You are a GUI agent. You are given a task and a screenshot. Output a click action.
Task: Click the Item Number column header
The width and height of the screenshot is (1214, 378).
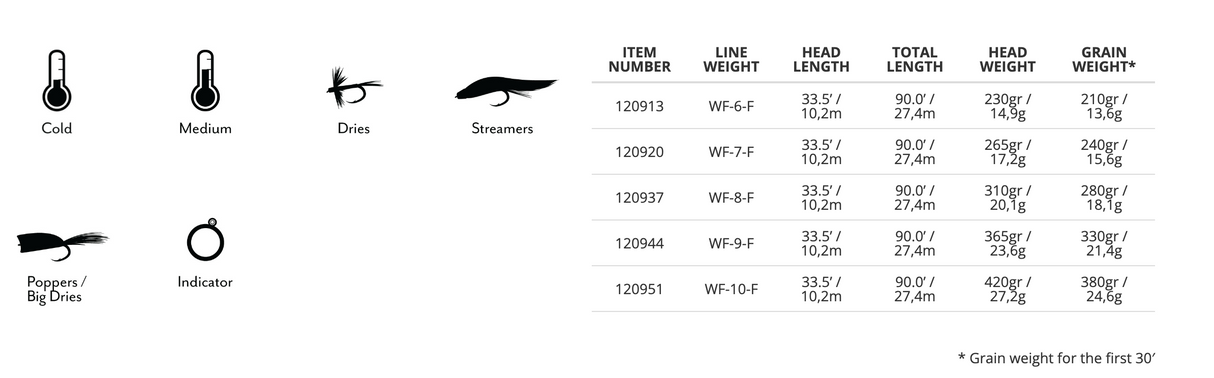coord(639,60)
